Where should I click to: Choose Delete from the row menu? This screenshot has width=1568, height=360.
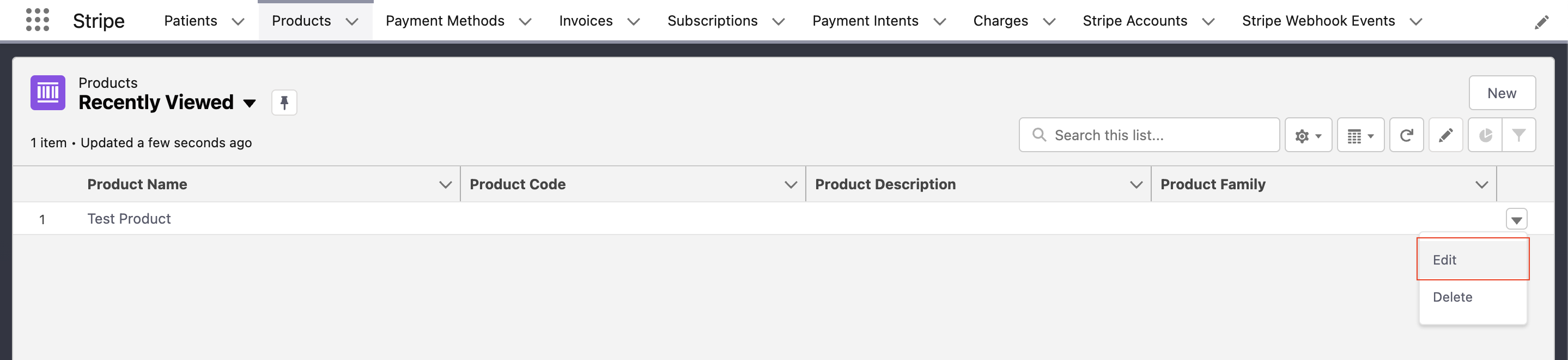(x=1452, y=297)
